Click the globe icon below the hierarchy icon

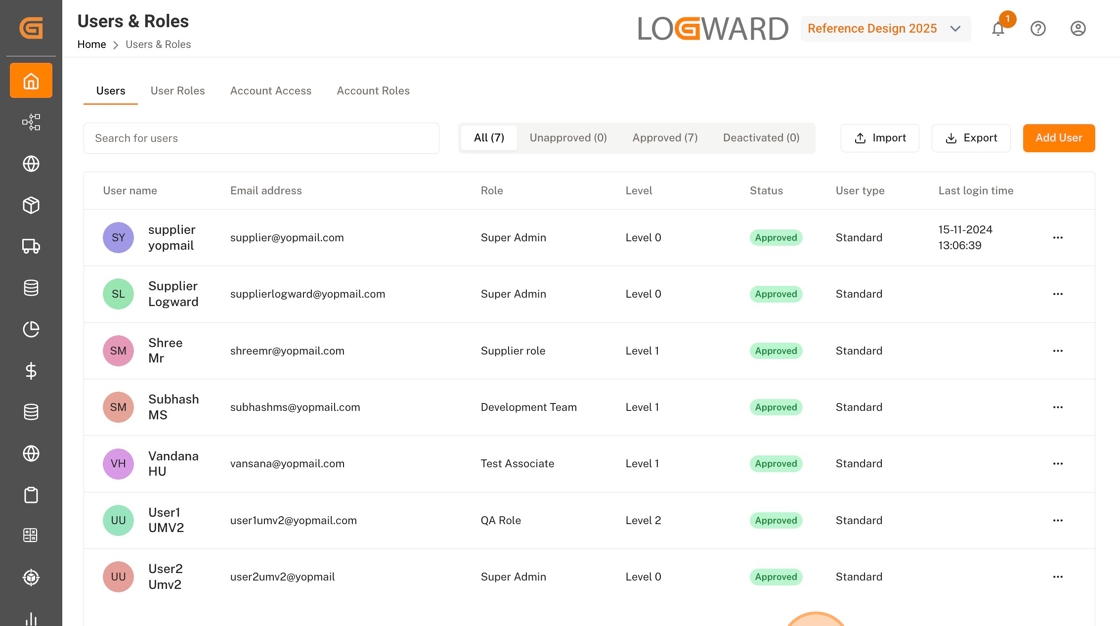[x=31, y=164]
